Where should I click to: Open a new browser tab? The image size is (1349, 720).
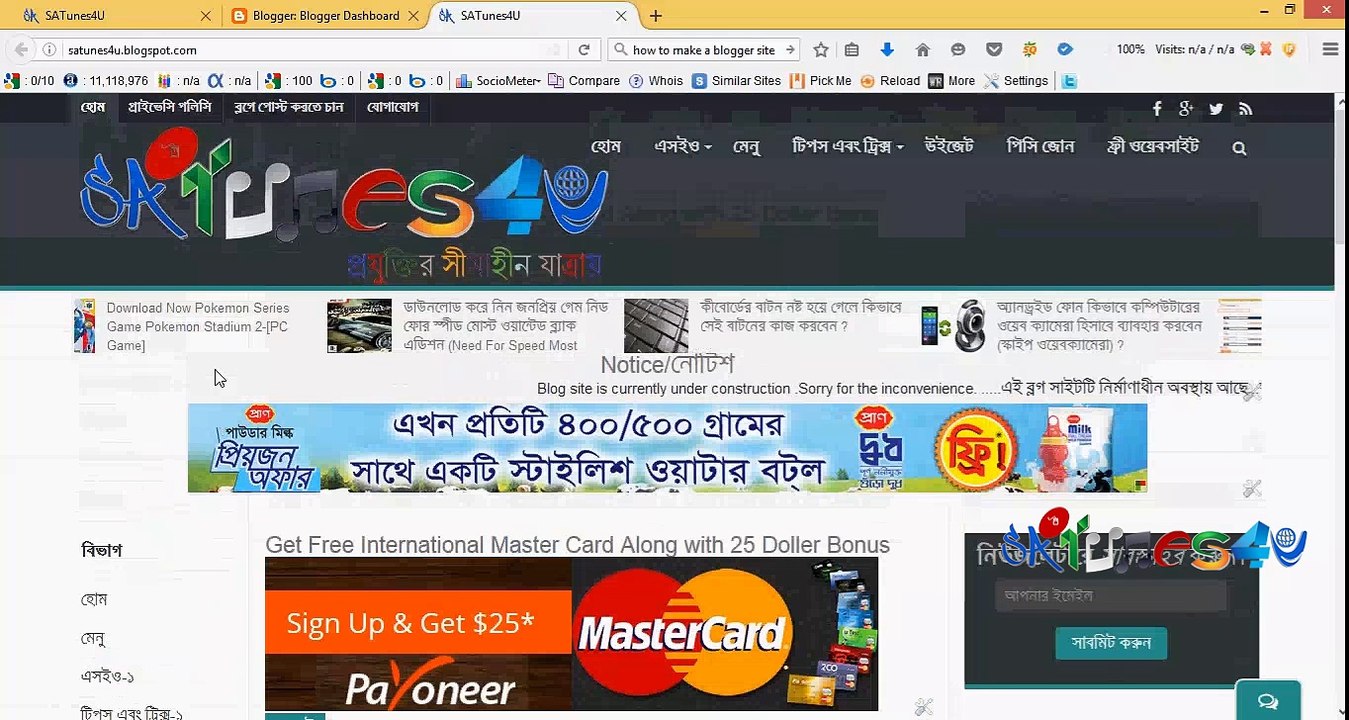click(656, 16)
